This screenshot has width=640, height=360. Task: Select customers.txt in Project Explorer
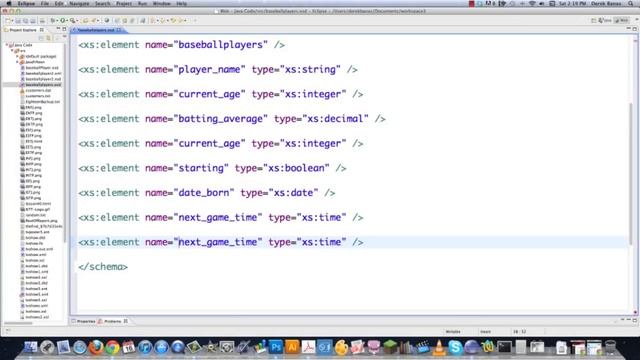38,96
